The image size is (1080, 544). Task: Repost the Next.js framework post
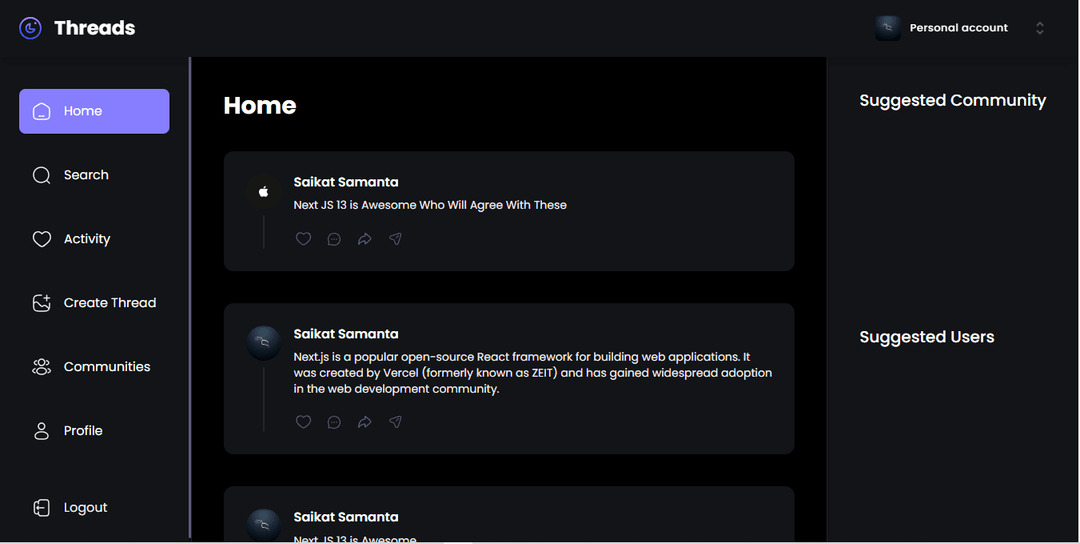(x=365, y=422)
